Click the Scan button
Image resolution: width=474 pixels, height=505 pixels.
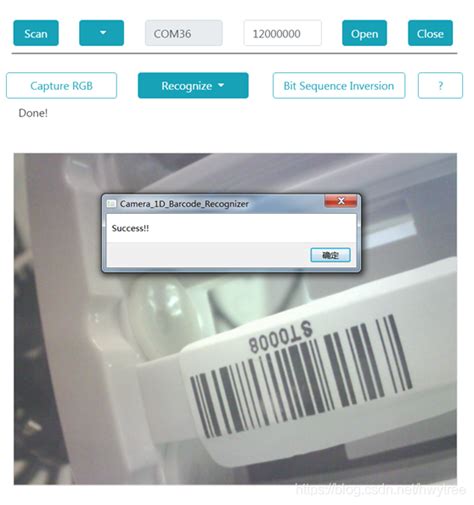(x=36, y=33)
